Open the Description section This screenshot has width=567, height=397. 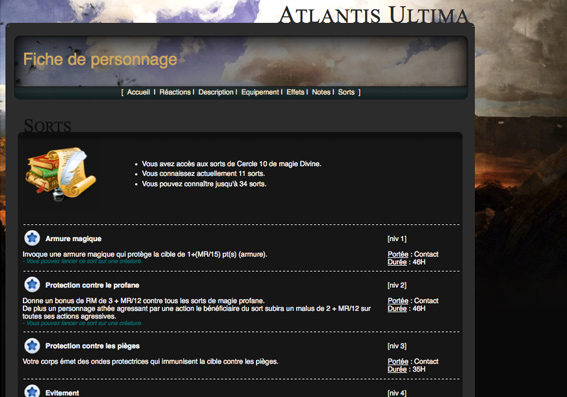tap(216, 92)
